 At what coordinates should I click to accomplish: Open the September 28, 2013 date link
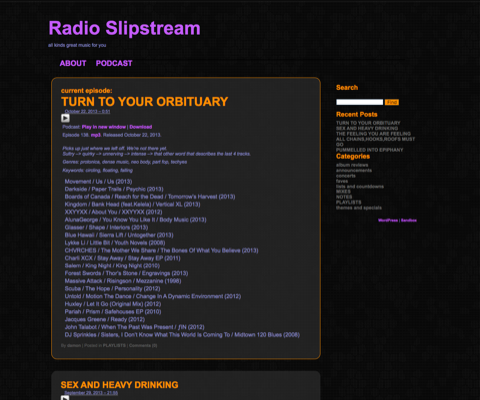91,393
